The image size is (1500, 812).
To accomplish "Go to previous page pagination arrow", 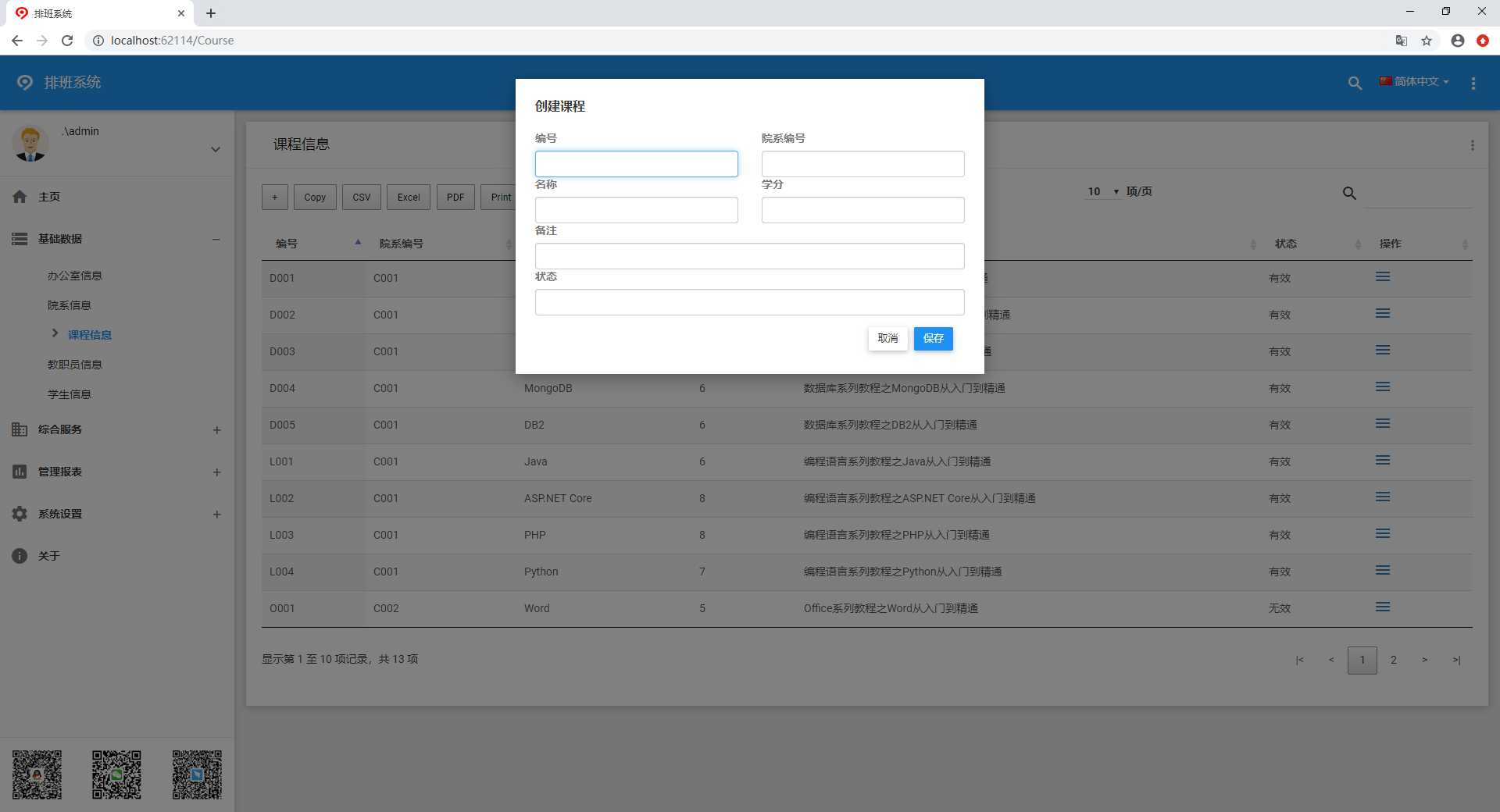I will pos(1330,661).
